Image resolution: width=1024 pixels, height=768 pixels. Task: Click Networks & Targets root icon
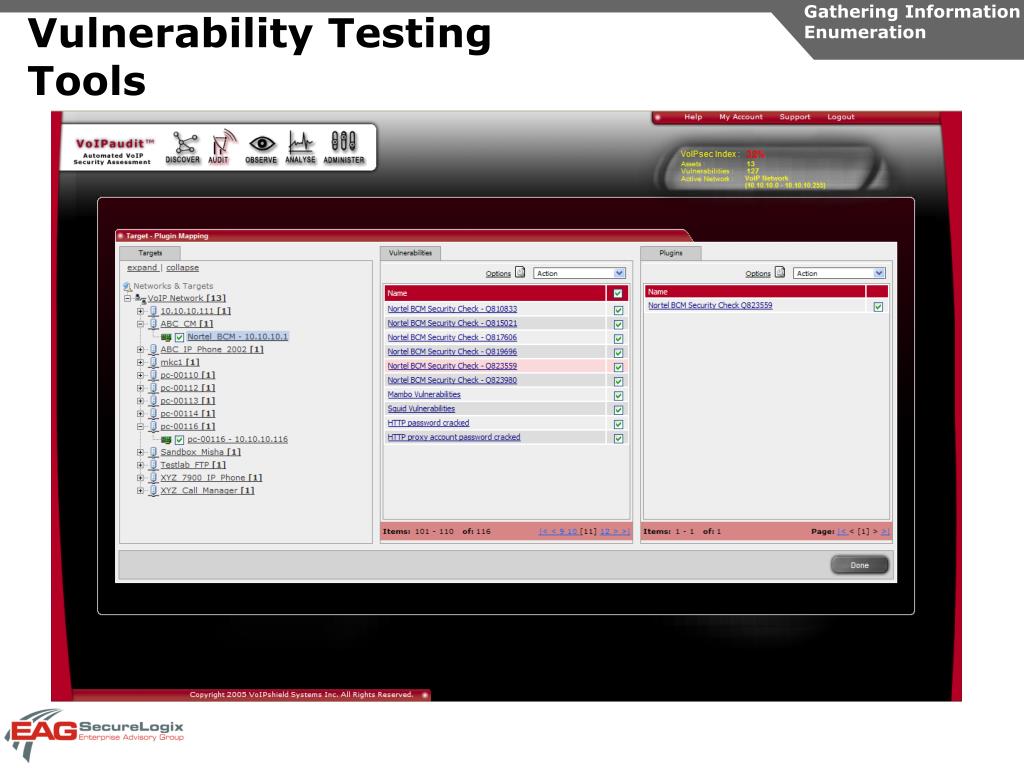[127, 286]
